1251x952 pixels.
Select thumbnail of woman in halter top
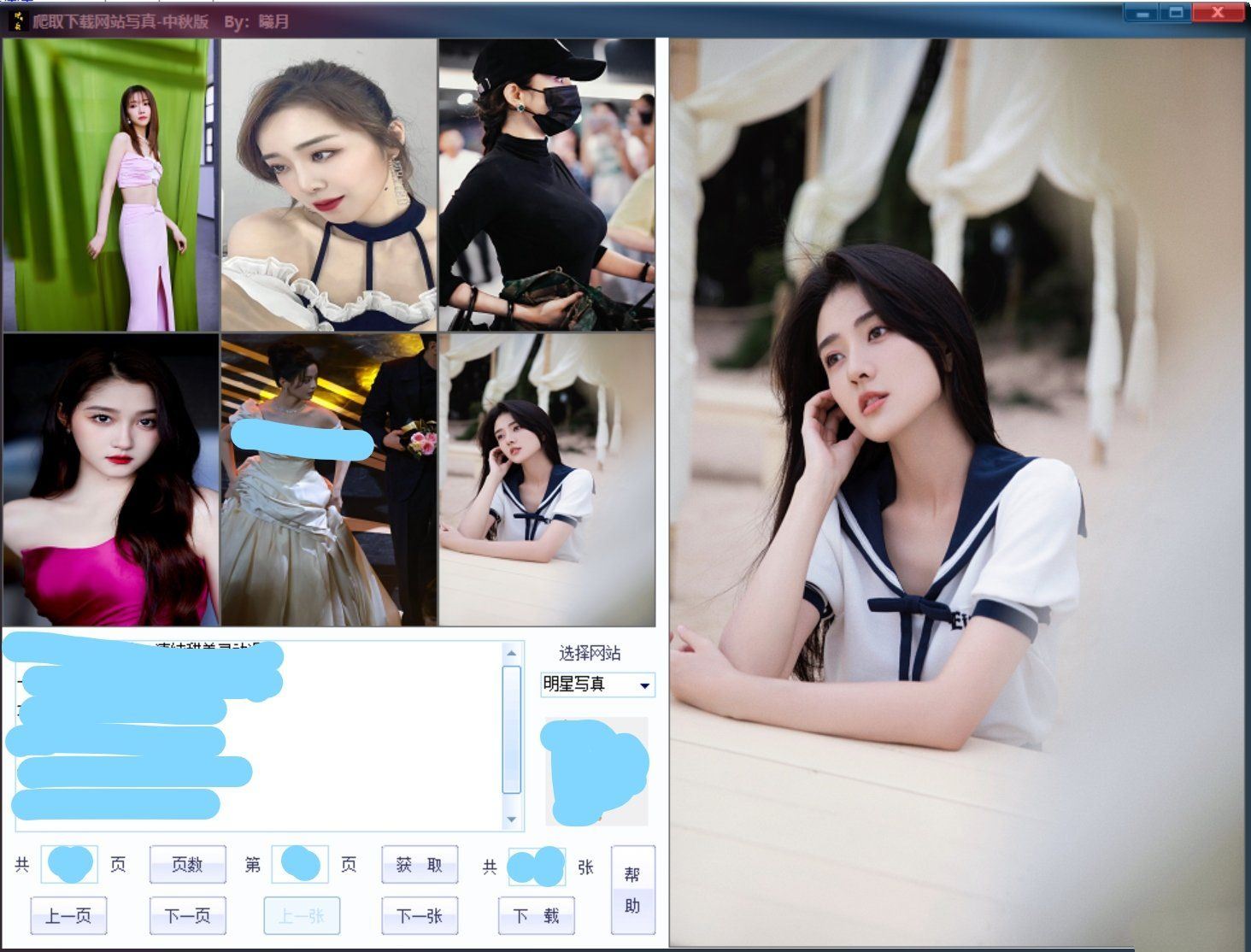tap(329, 185)
